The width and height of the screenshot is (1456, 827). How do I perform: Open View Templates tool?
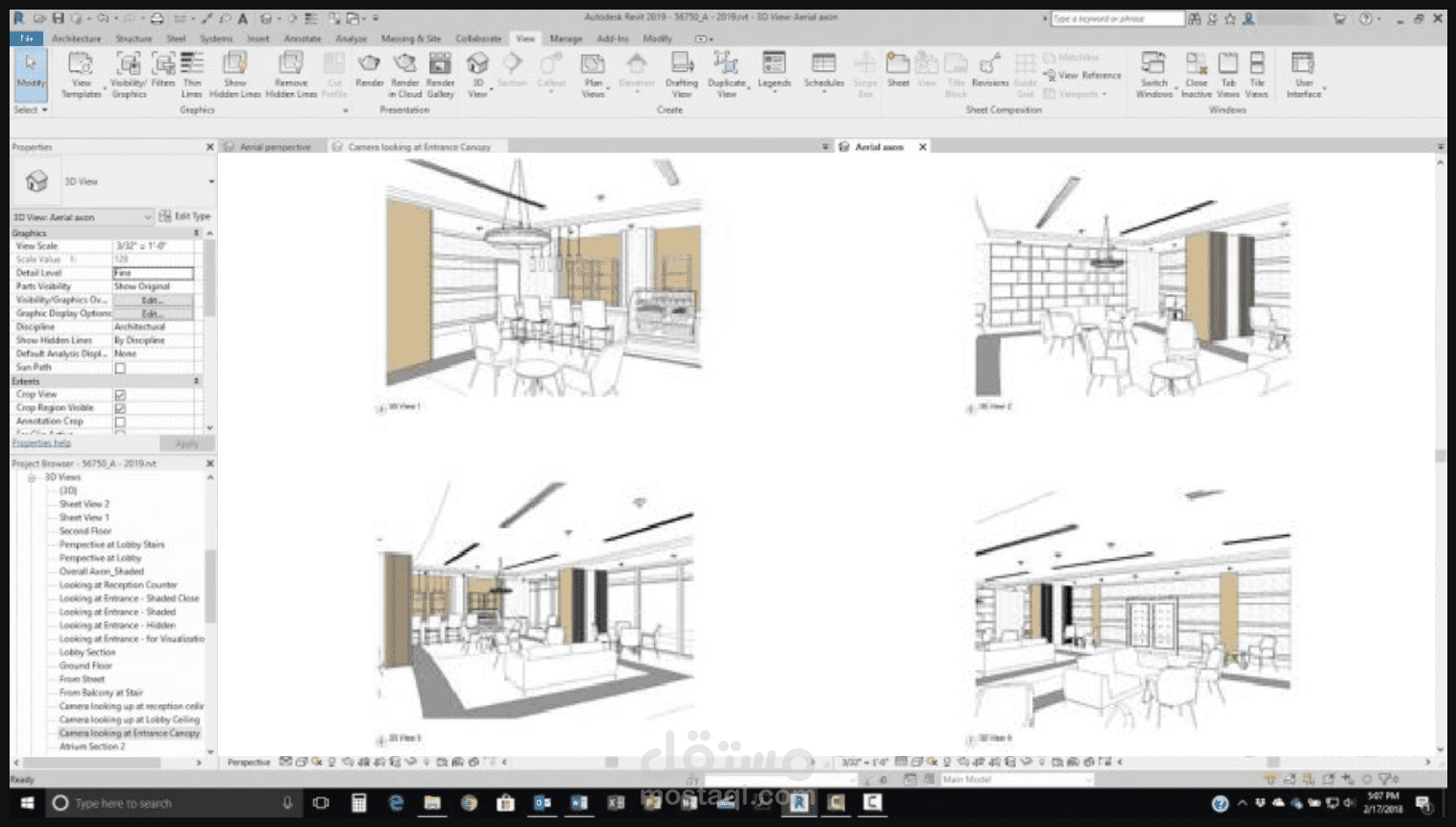click(82, 74)
